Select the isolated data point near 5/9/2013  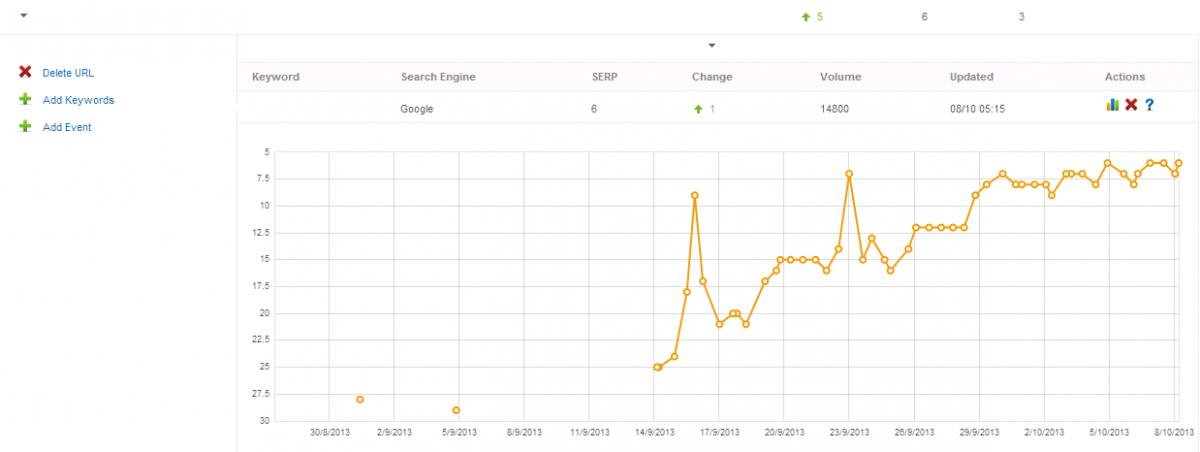point(456,410)
